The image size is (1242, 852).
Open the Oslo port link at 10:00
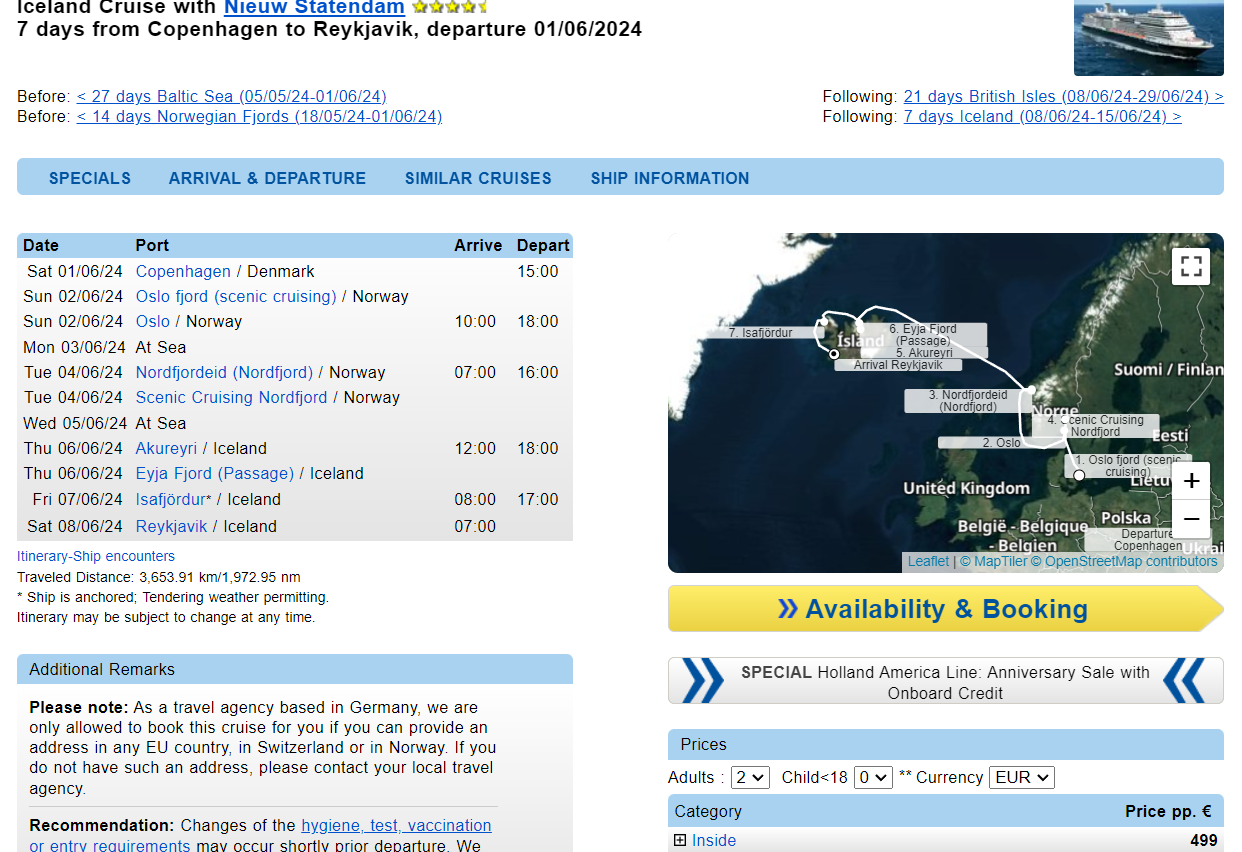(153, 321)
